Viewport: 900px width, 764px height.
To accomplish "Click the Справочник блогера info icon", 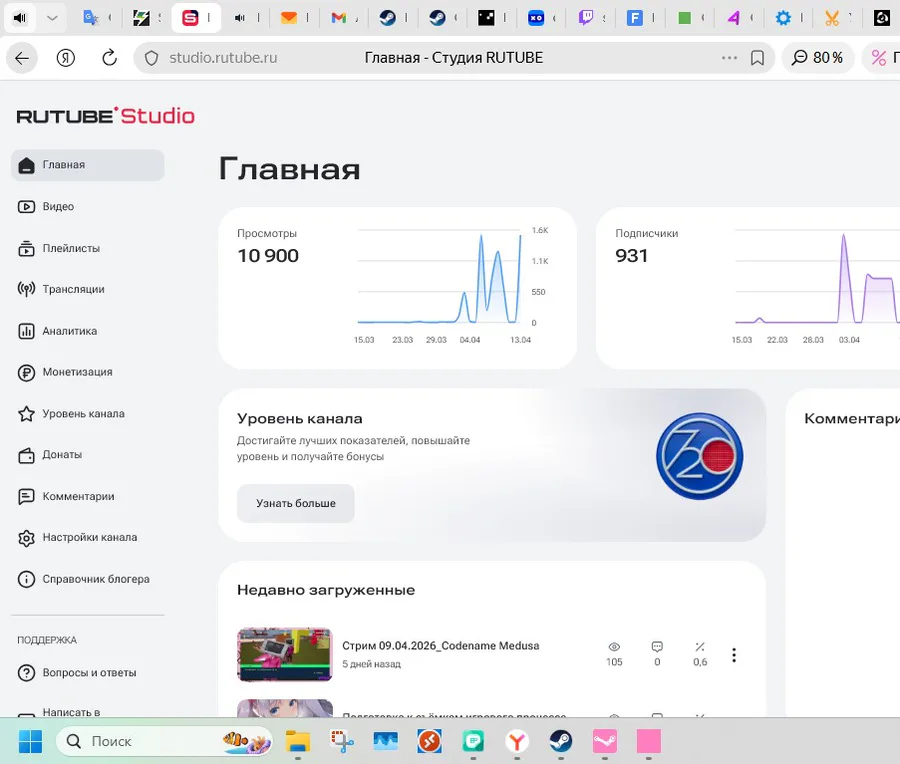I will (x=26, y=579).
